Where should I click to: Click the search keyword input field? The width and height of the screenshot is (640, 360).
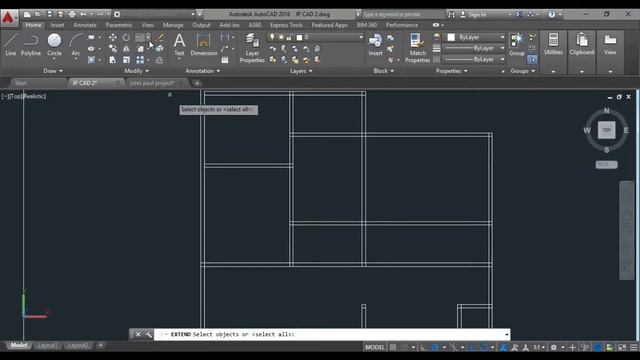[x=402, y=14]
